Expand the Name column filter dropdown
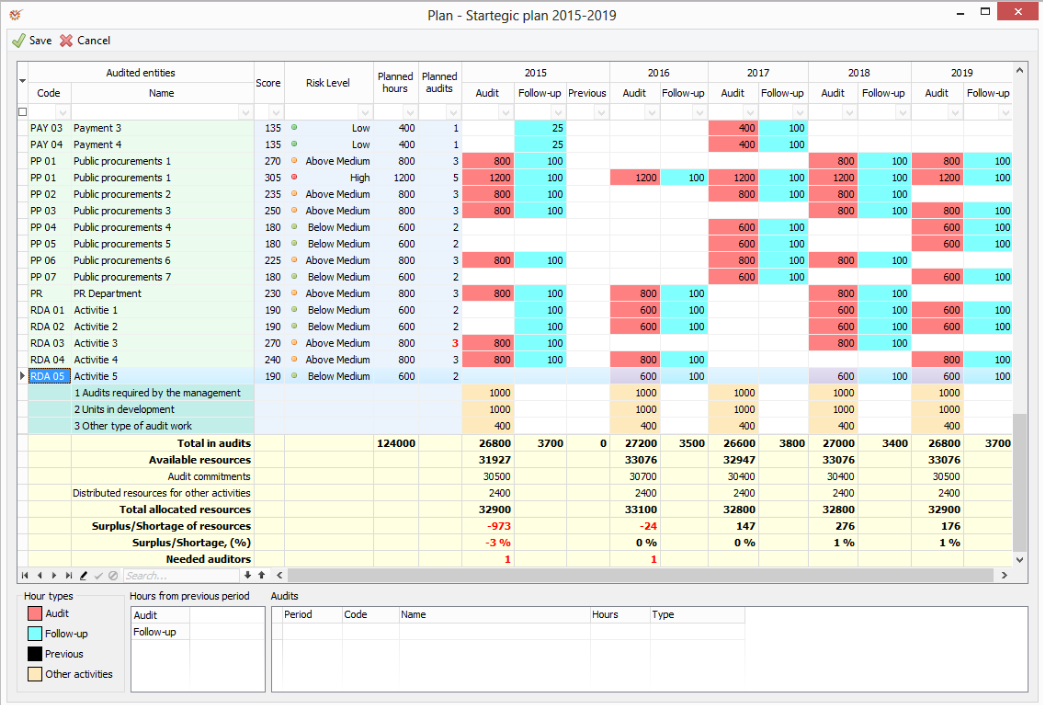 [x=246, y=112]
